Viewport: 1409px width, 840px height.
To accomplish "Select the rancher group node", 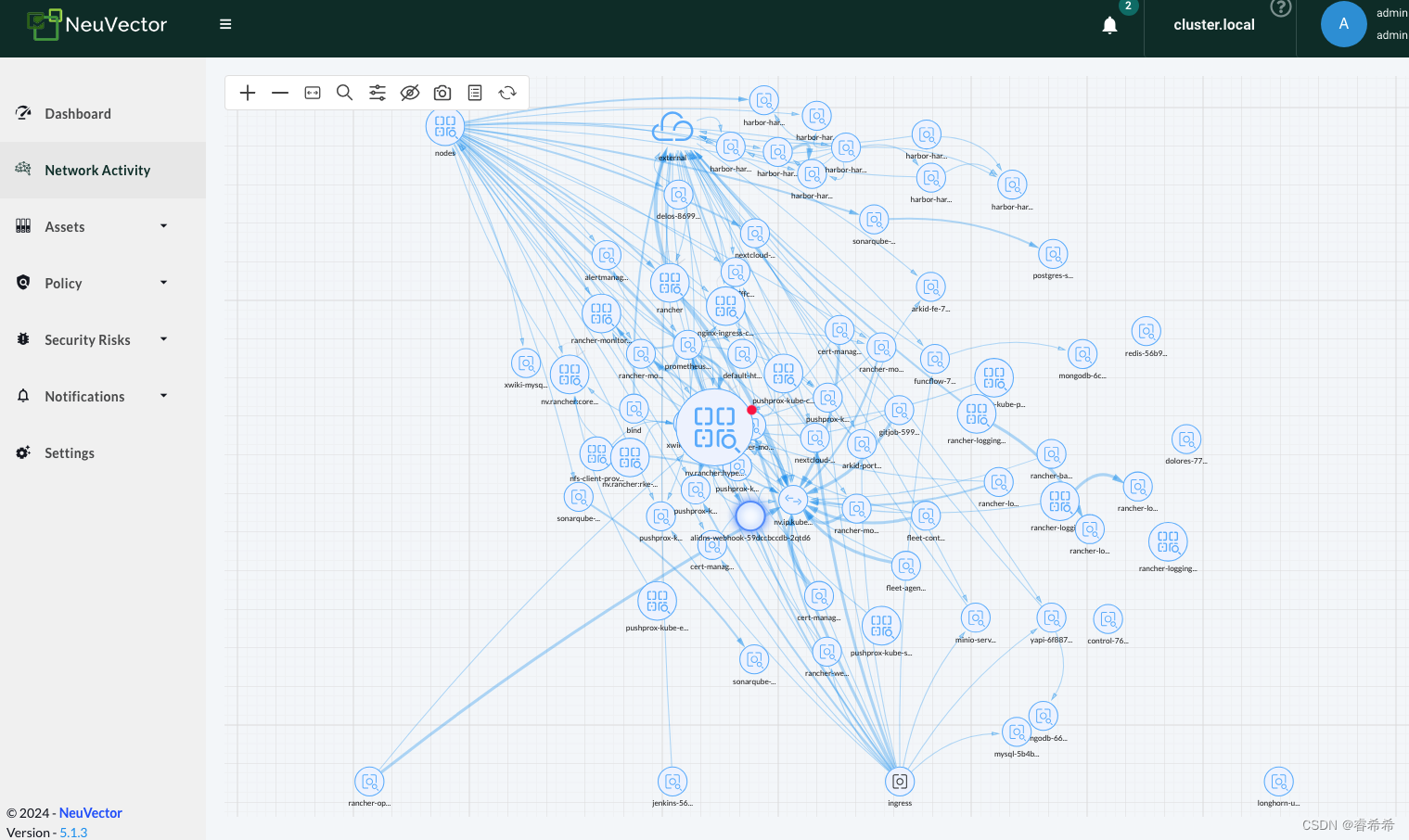I will (x=670, y=284).
